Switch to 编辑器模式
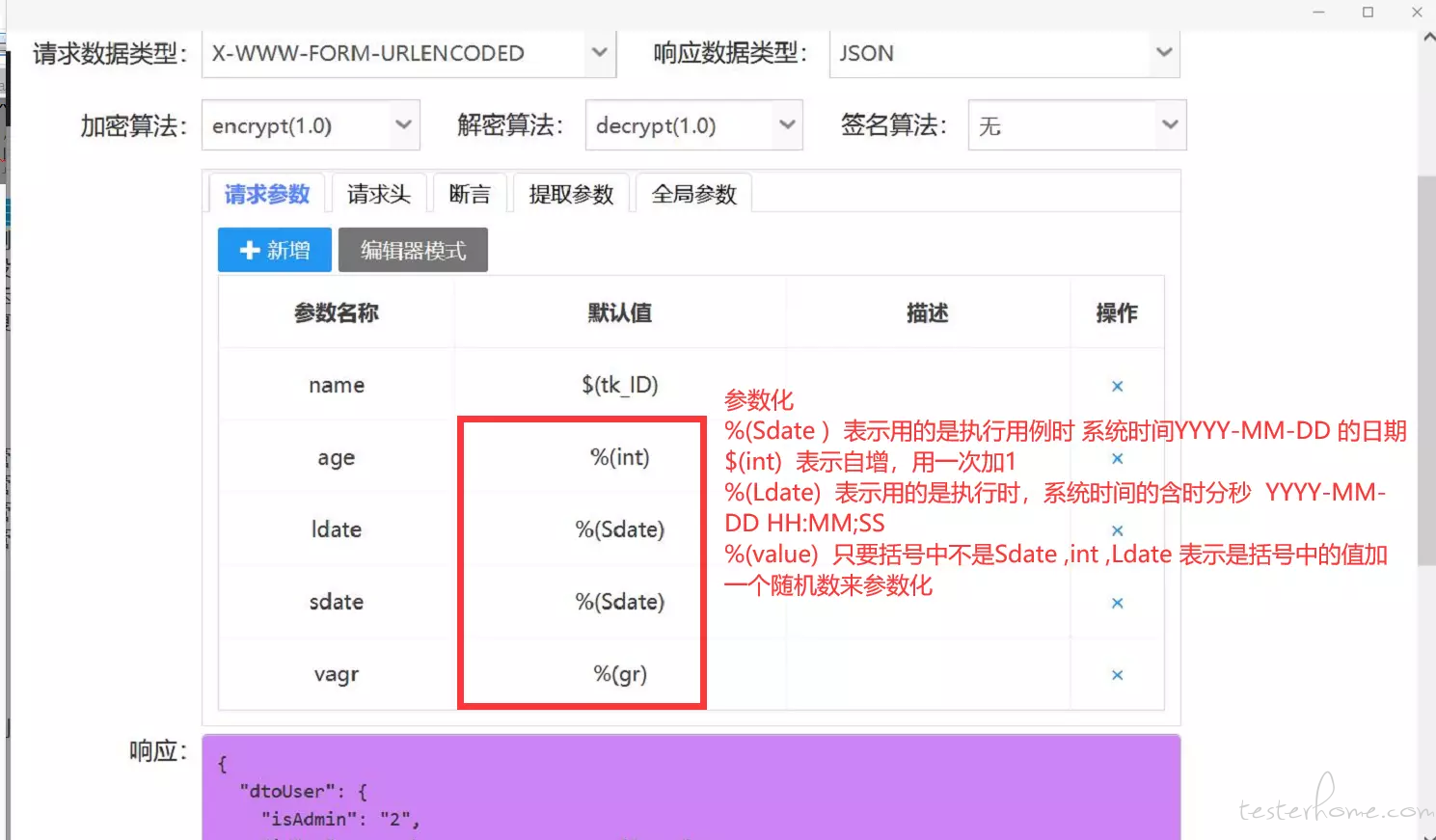Image resolution: width=1436 pixels, height=840 pixels. pyautogui.click(x=413, y=250)
